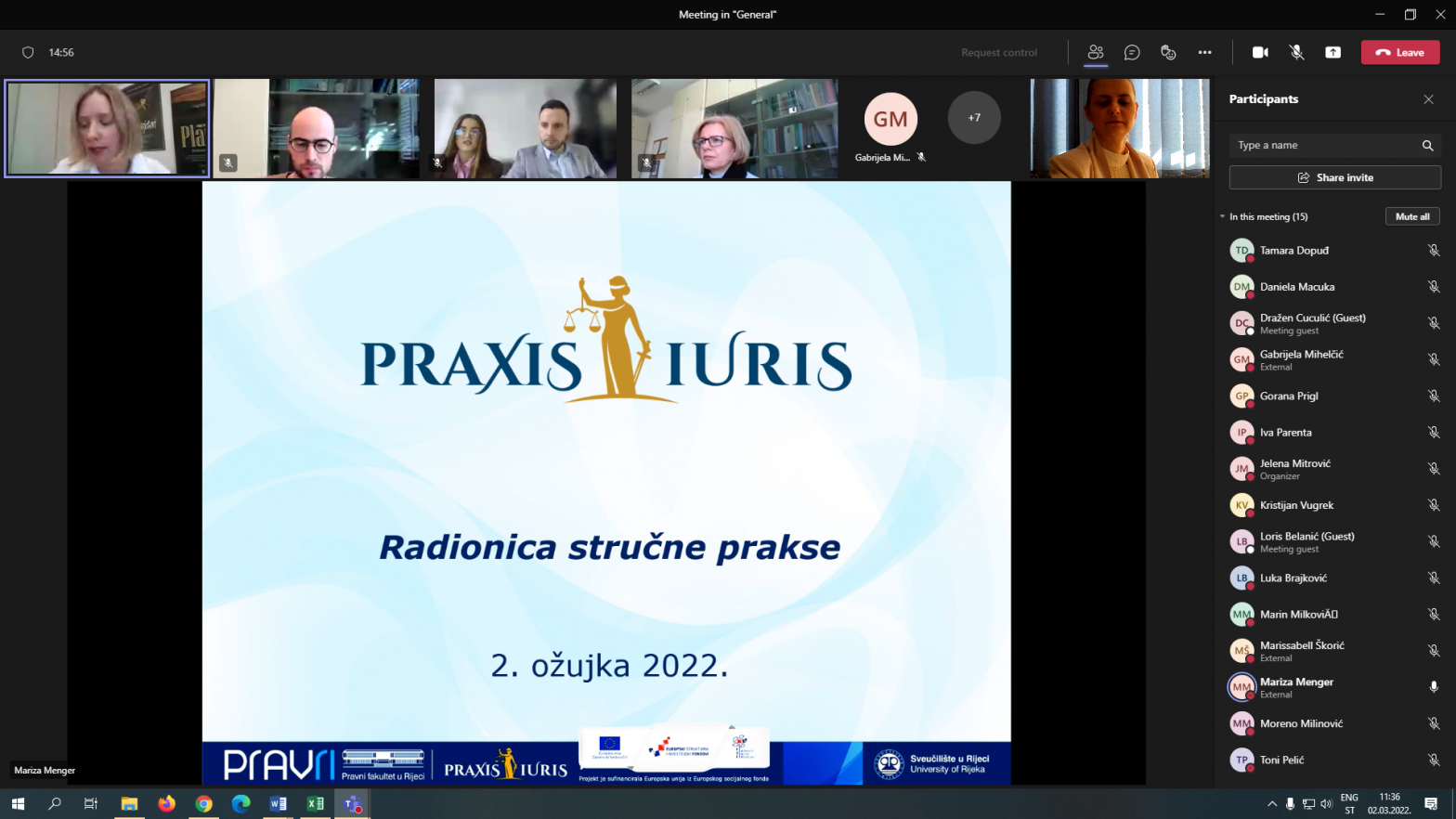Viewport: 1456px width, 819px height.
Task: Show the +7 additional participants overflow
Action: click(974, 118)
